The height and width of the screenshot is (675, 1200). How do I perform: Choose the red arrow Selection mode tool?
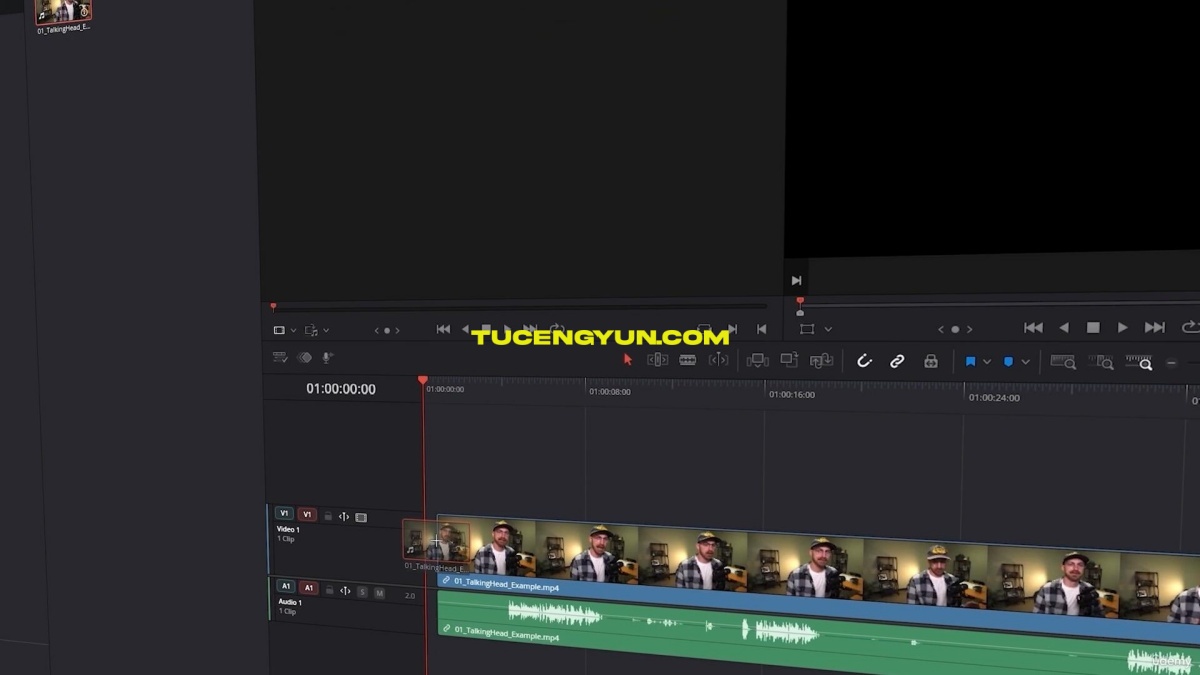pos(628,360)
